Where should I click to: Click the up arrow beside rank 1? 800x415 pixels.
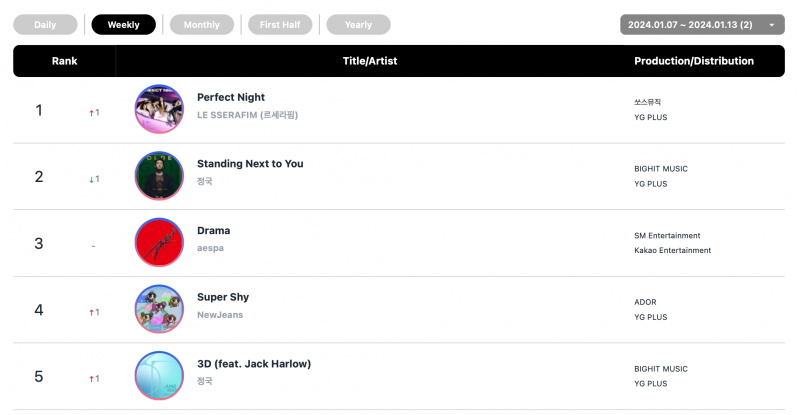point(91,113)
